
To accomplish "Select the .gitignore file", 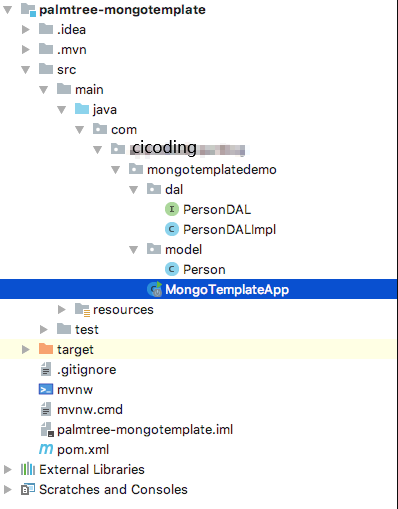I will click(x=87, y=369).
